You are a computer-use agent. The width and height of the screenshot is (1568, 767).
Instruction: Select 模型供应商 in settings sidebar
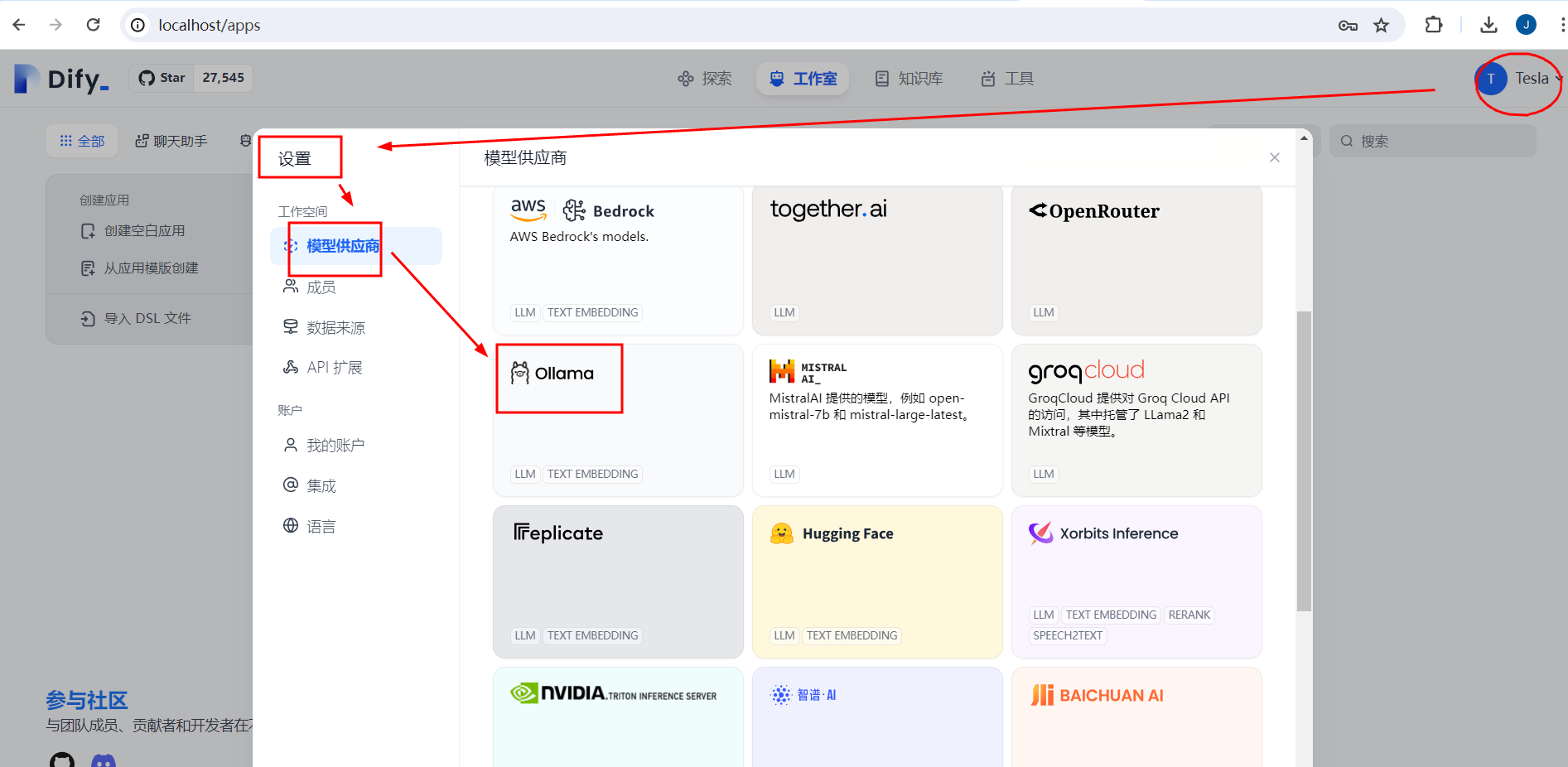click(x=356, y=246)
